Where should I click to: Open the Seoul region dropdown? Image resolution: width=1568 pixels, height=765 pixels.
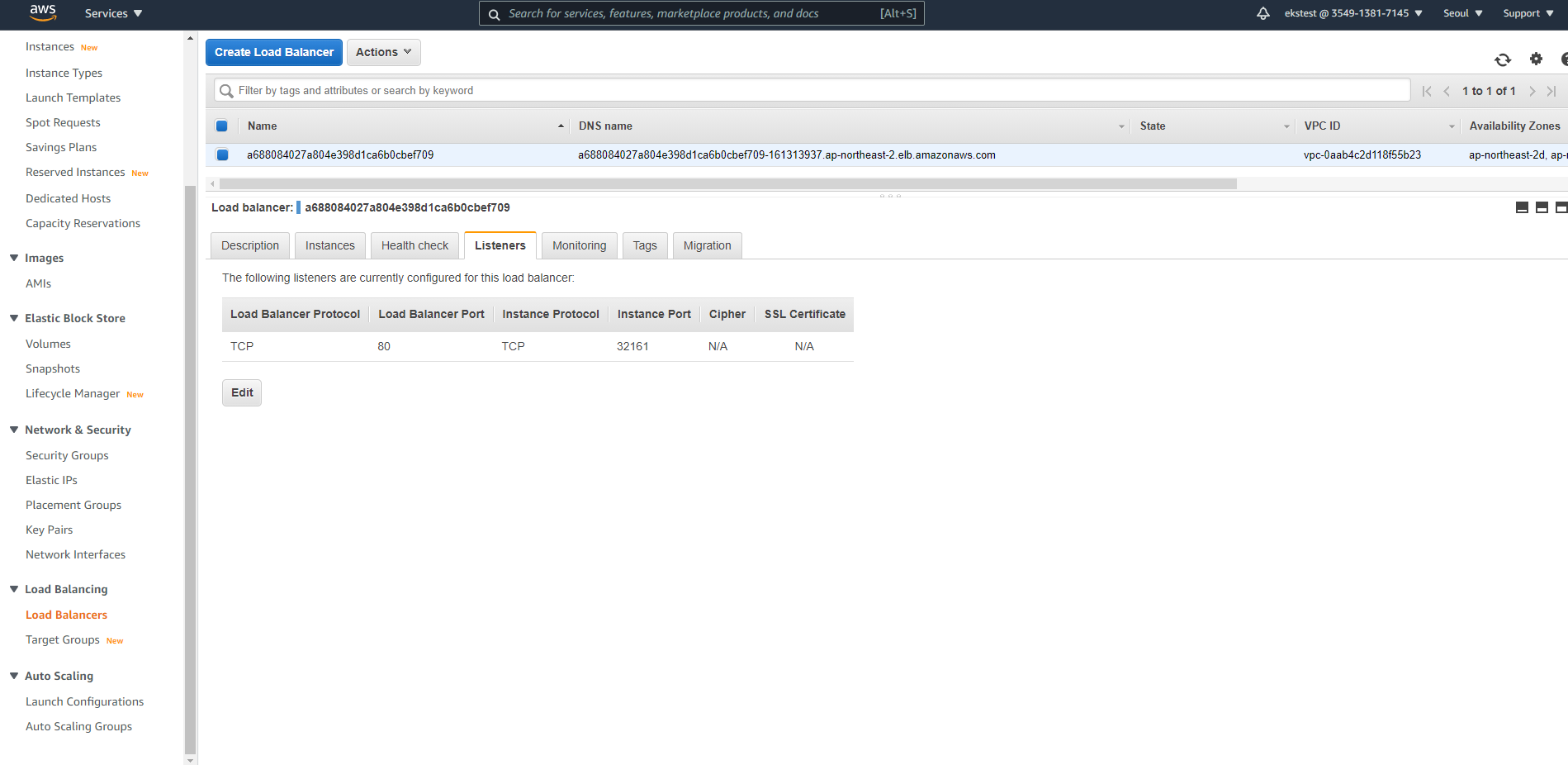click(x=1462, y=13)
